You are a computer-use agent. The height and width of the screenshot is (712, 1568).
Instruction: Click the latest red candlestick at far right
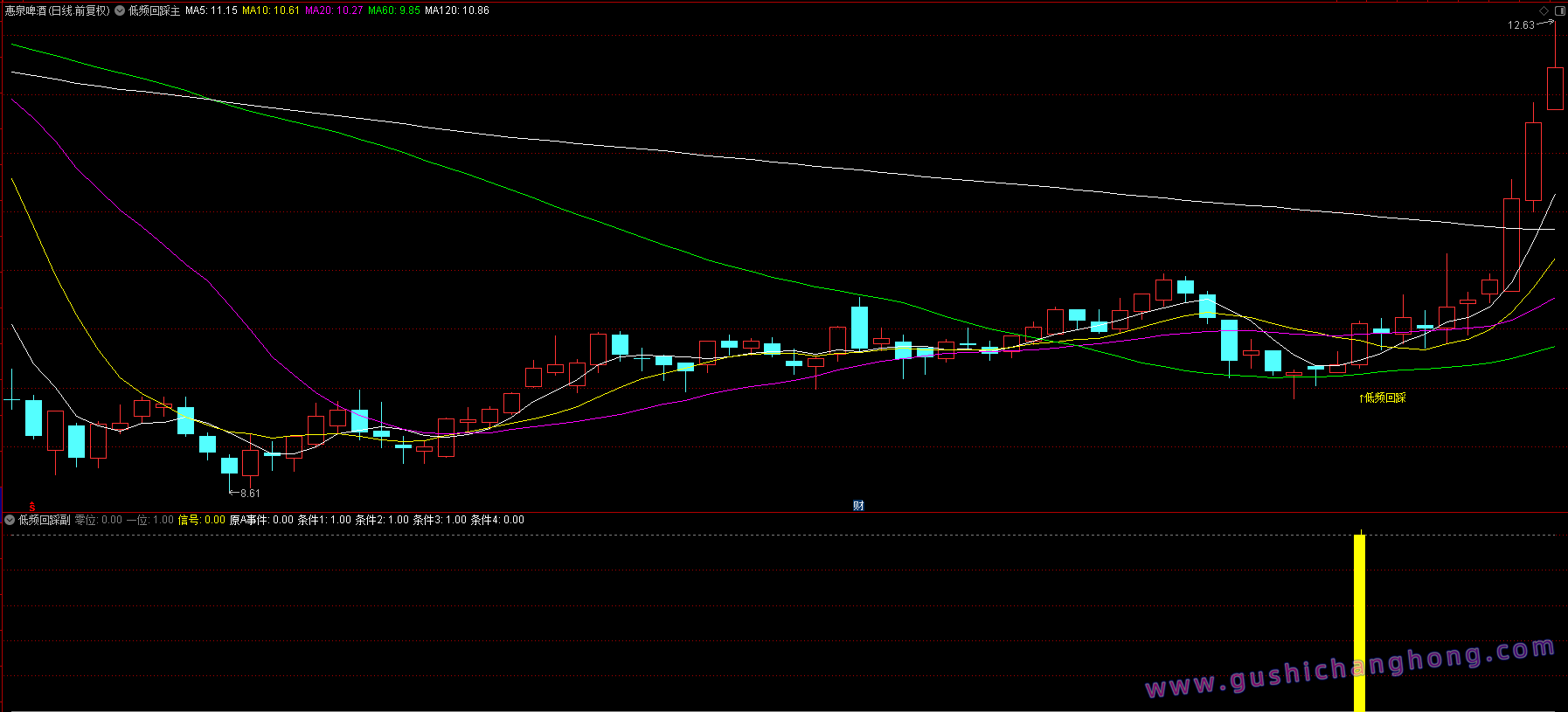[x=1555, y=88]
